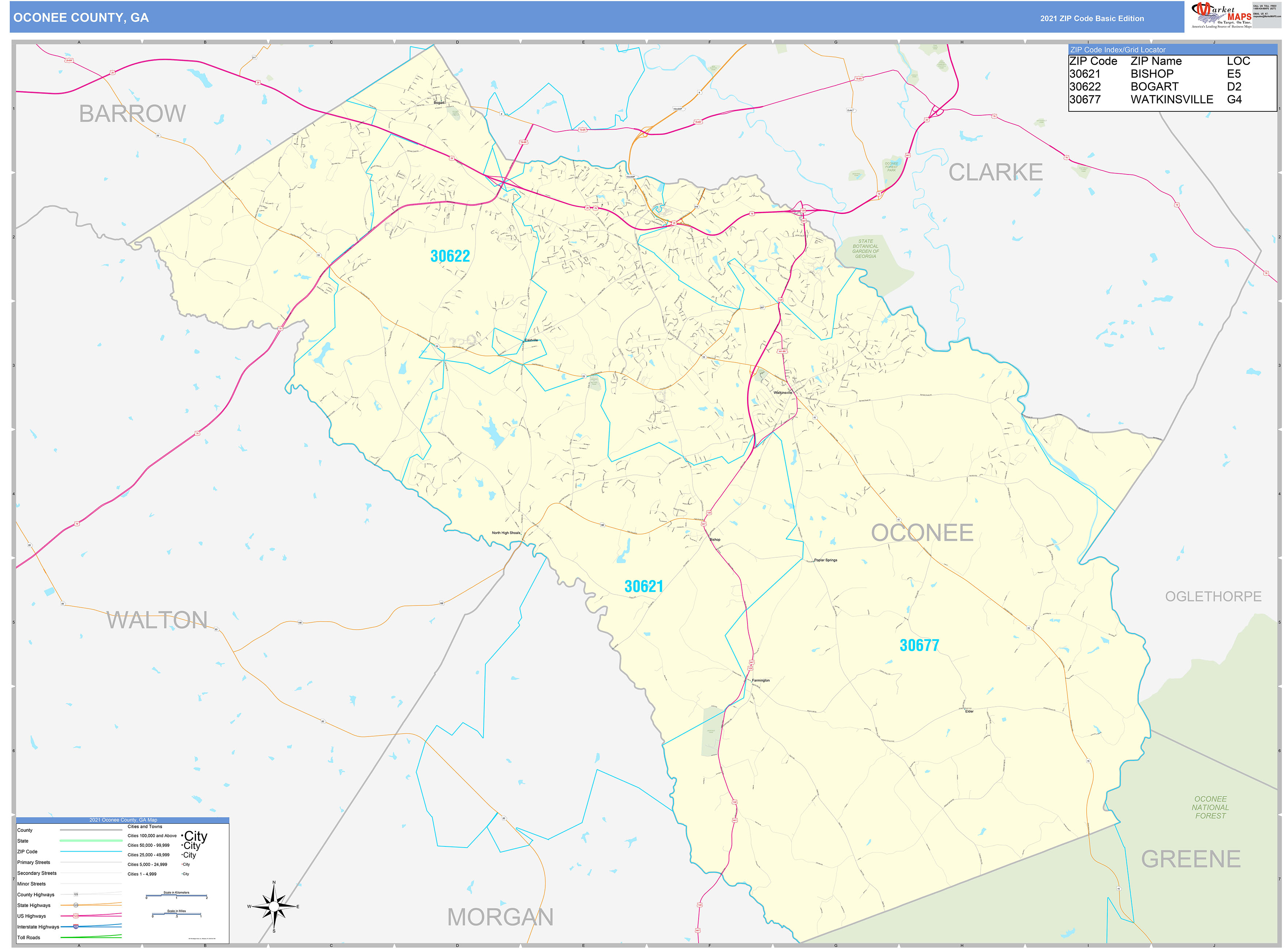The image size is (1288, 949).
Task: Click the Interstate Highways shield symbol in legend
Action: 76,927
